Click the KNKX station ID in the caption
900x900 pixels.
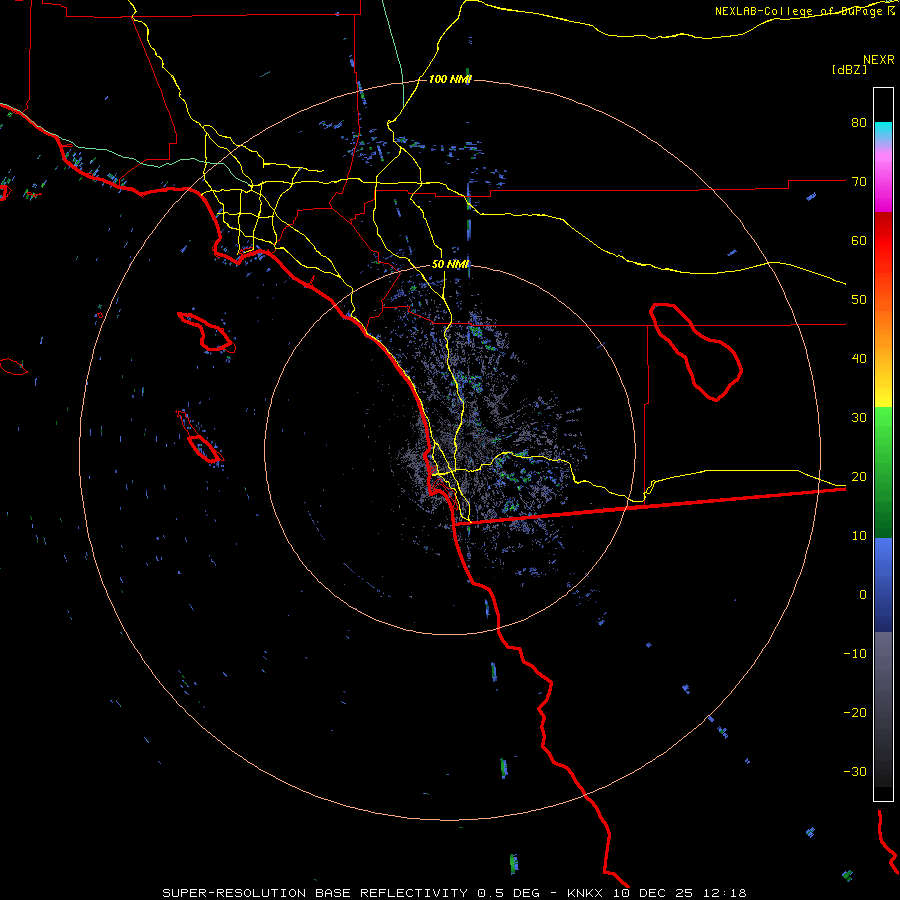(x=584, y=893)
